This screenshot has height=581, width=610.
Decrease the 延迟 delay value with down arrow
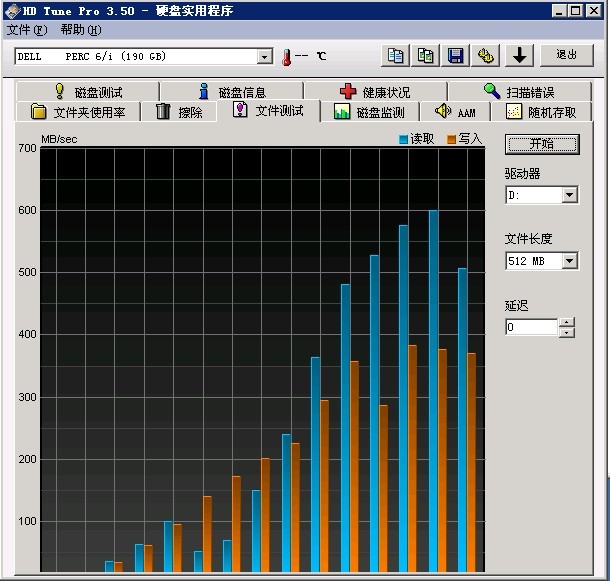click(x=567, y=332)
